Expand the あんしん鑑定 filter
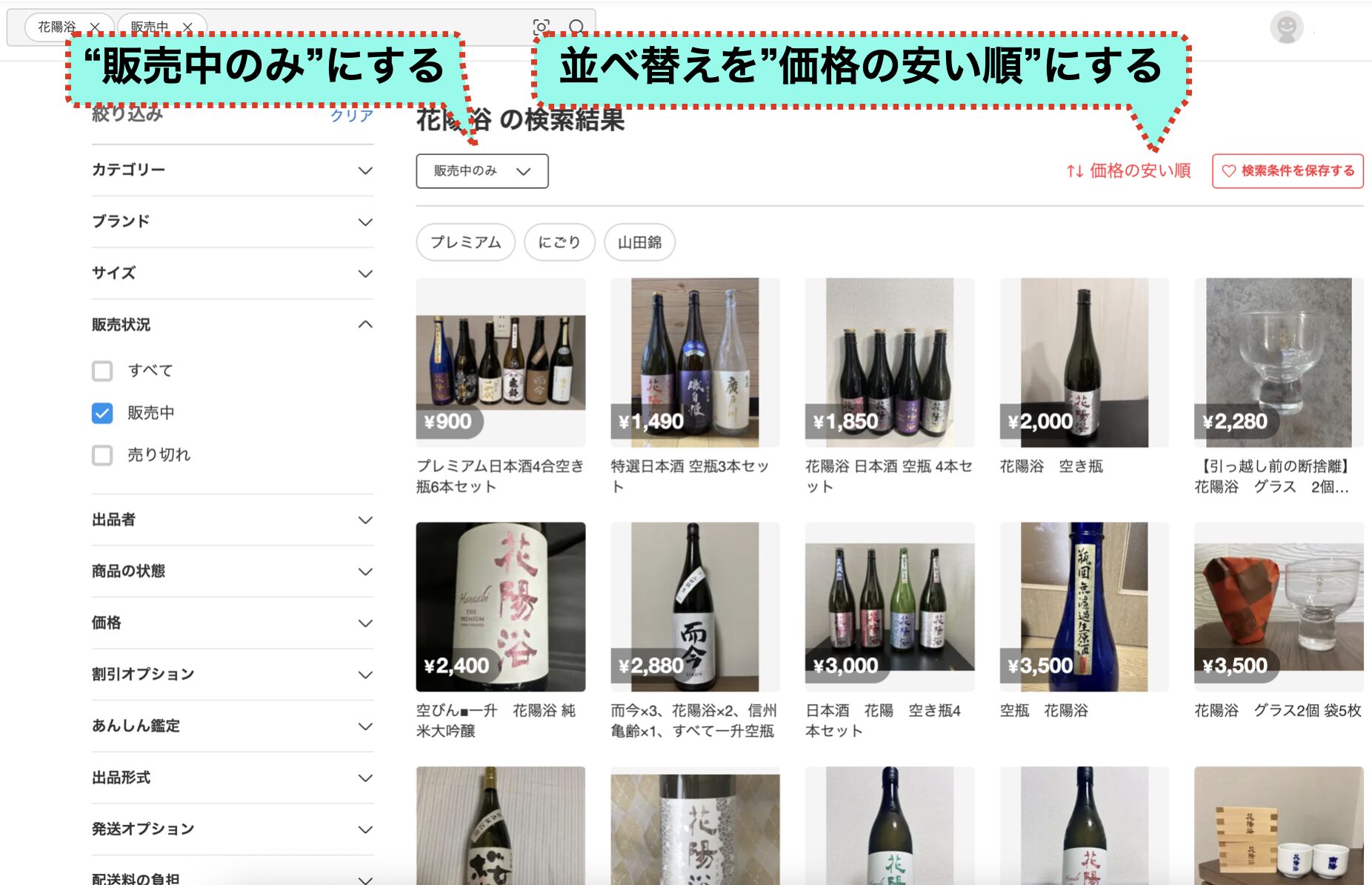 [233, 726]
